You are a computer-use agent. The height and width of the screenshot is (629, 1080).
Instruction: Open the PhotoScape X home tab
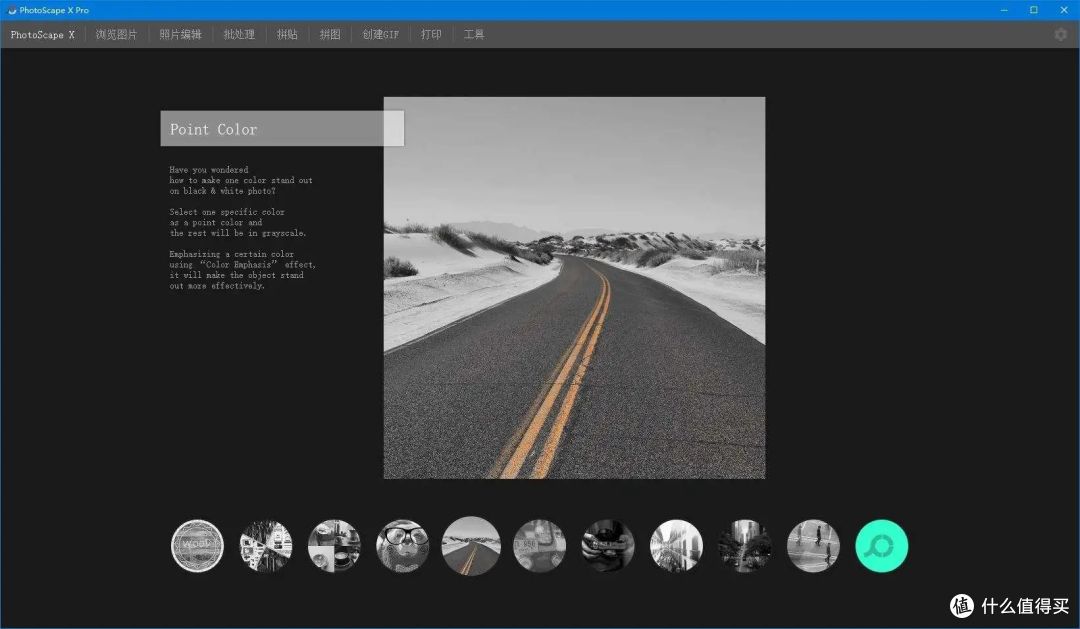pyautogui.click(x=42, y=34)
